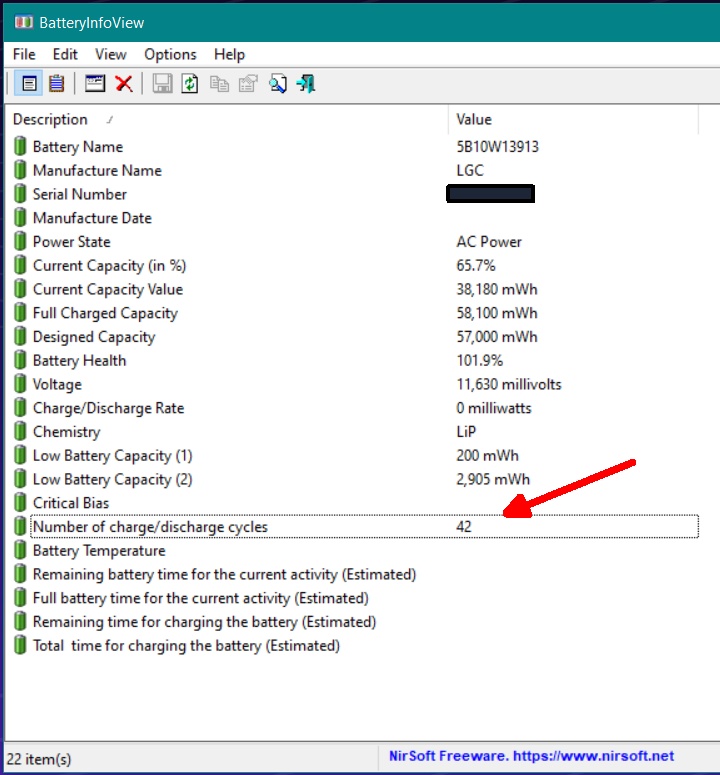The width and height of the screenshot is (720, 775).
Task: Refresh battery data with the green arrows icon
Action: click(190, 84)
